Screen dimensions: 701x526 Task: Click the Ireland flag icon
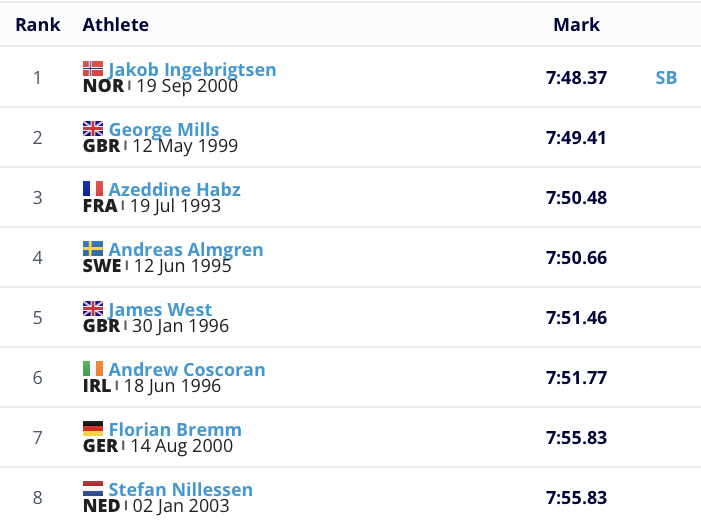coord(93,369)
